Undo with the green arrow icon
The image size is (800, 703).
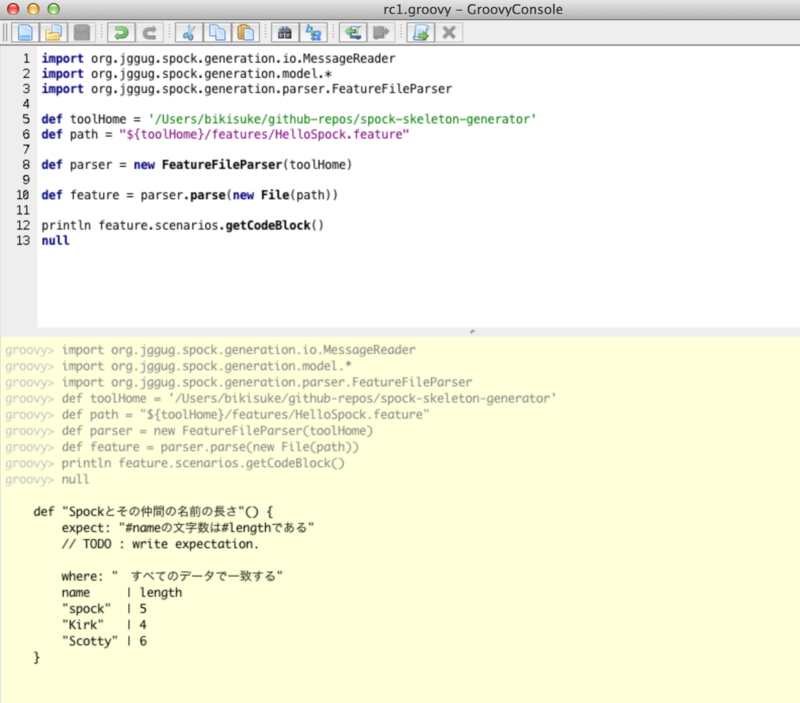click(x=121, y=33)
